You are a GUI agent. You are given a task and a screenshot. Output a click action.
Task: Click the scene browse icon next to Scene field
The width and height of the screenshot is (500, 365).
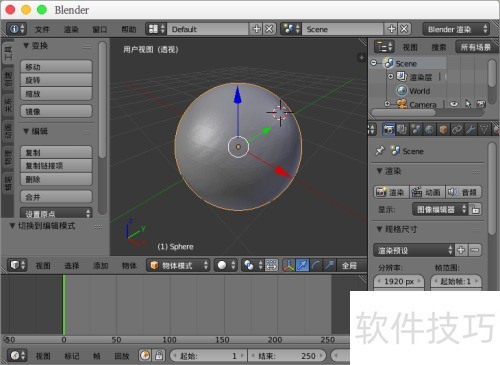(x=291, y=29)
